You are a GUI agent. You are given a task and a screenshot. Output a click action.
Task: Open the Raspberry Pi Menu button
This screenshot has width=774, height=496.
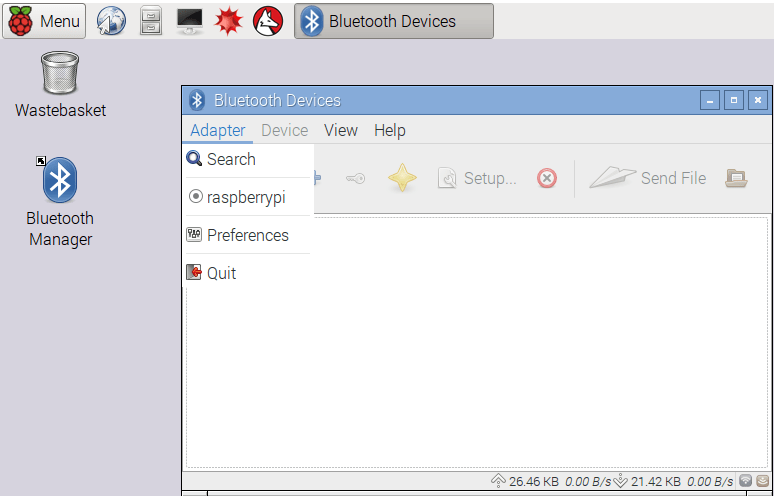click(x=44, y=21)
